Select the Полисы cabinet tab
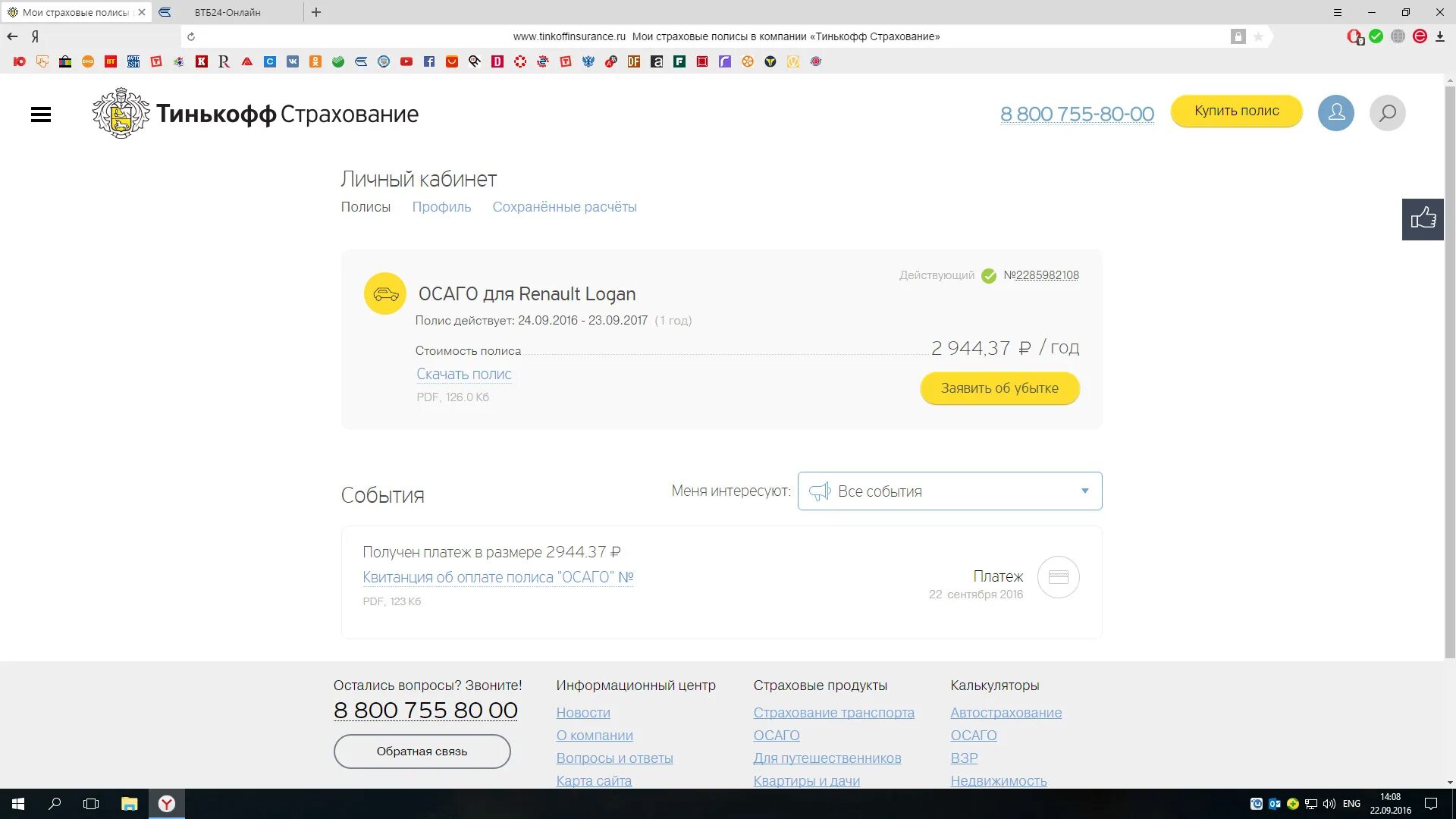This screenshot has height=819, width=1456. (366, 207)
